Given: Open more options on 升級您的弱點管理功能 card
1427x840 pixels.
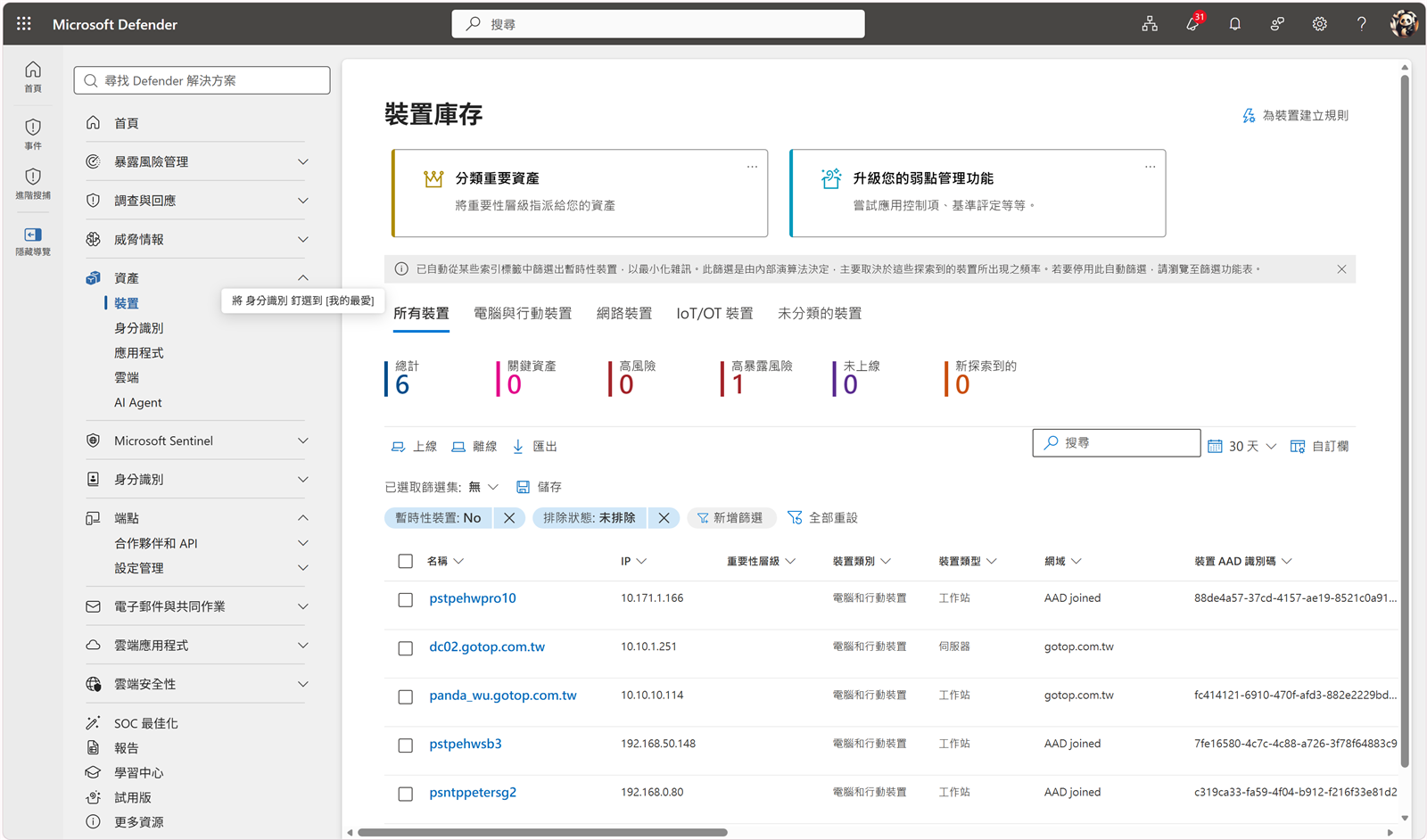Looking at the screenshot, I should tap(1150, 167).
